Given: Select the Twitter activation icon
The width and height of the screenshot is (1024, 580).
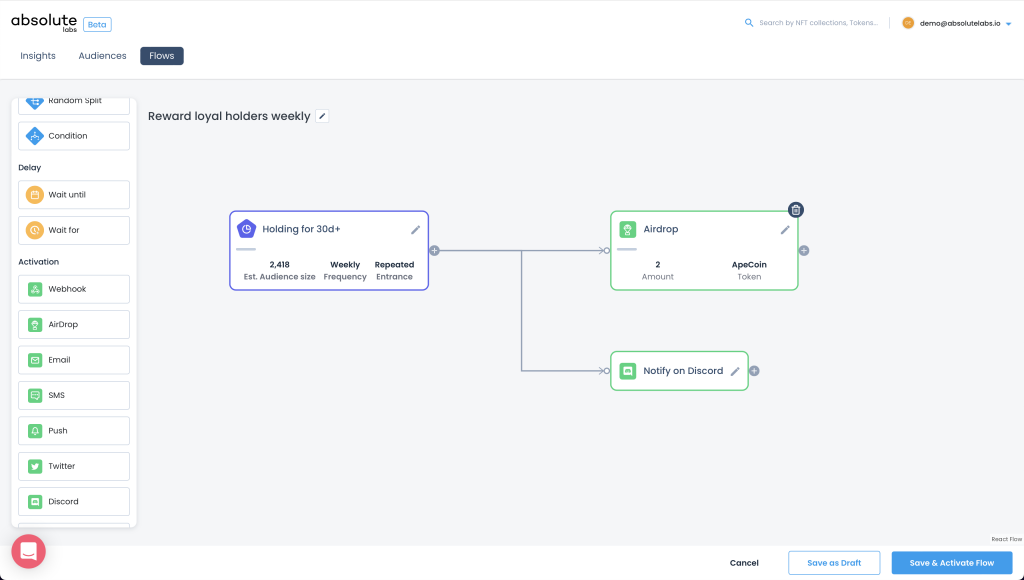Looking at the screenshot, I should click(35, 466).
